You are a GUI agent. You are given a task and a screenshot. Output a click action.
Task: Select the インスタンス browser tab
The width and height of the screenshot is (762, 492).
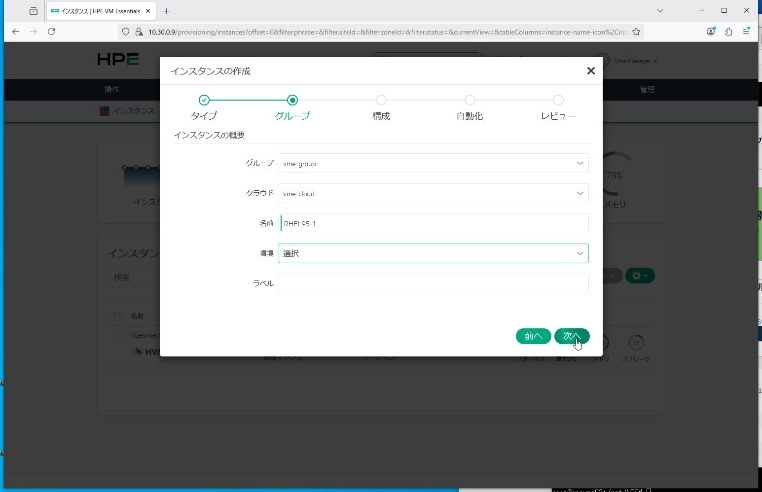[x=100, y=10]
